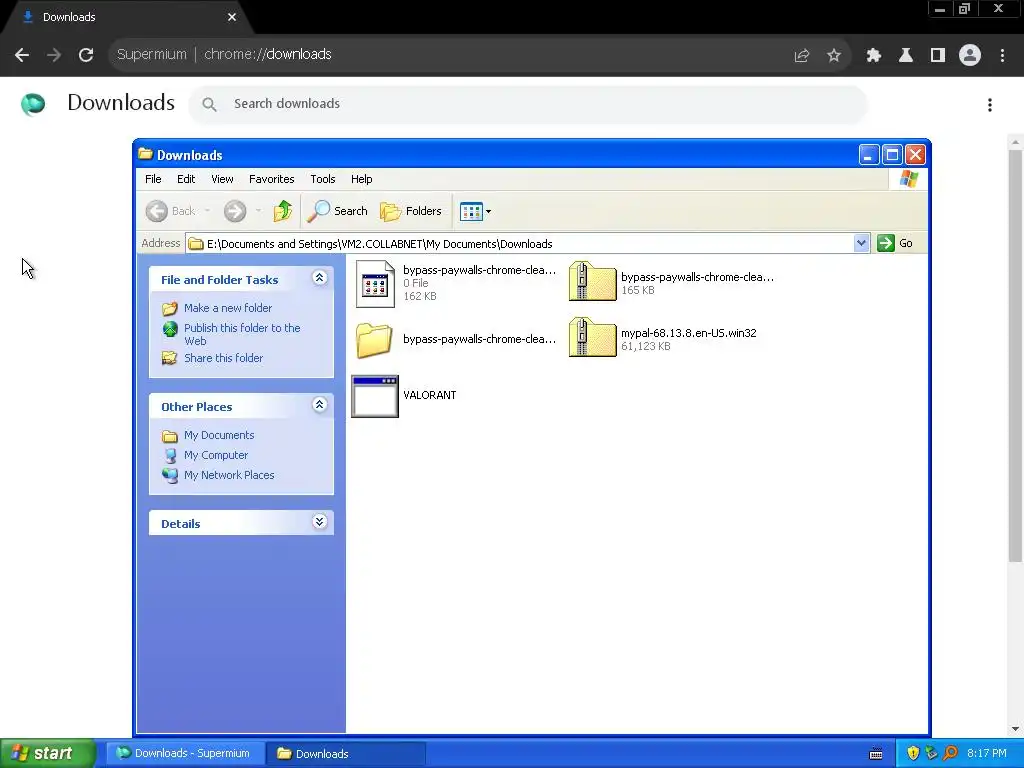This screenshot has height=768, width=1024.
Task: Bookmark this page with the star icon
Action: (x=833, y=56)
